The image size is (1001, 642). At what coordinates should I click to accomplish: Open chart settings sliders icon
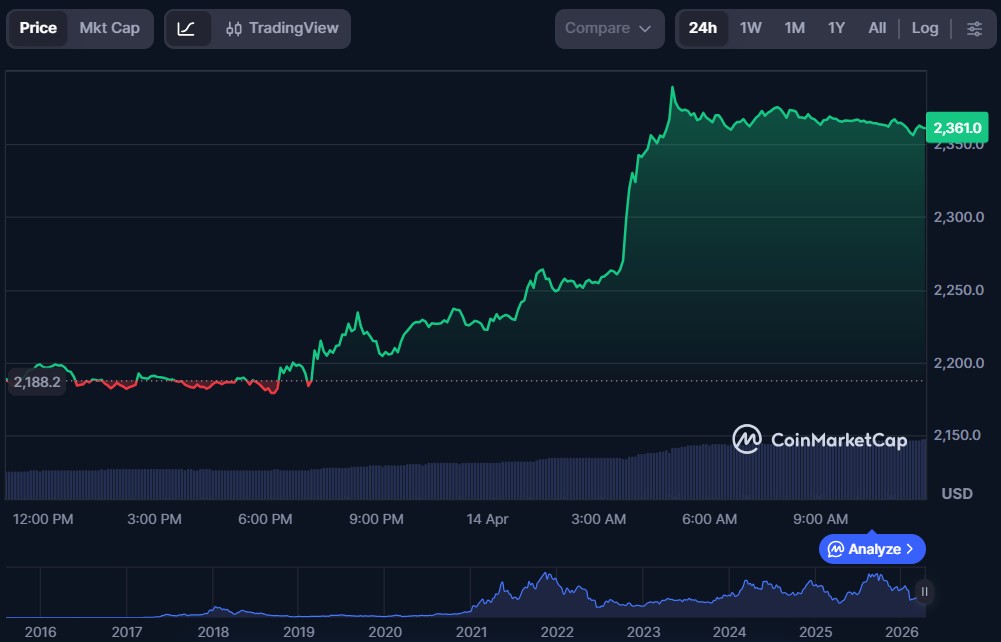[x=974, y=28]
